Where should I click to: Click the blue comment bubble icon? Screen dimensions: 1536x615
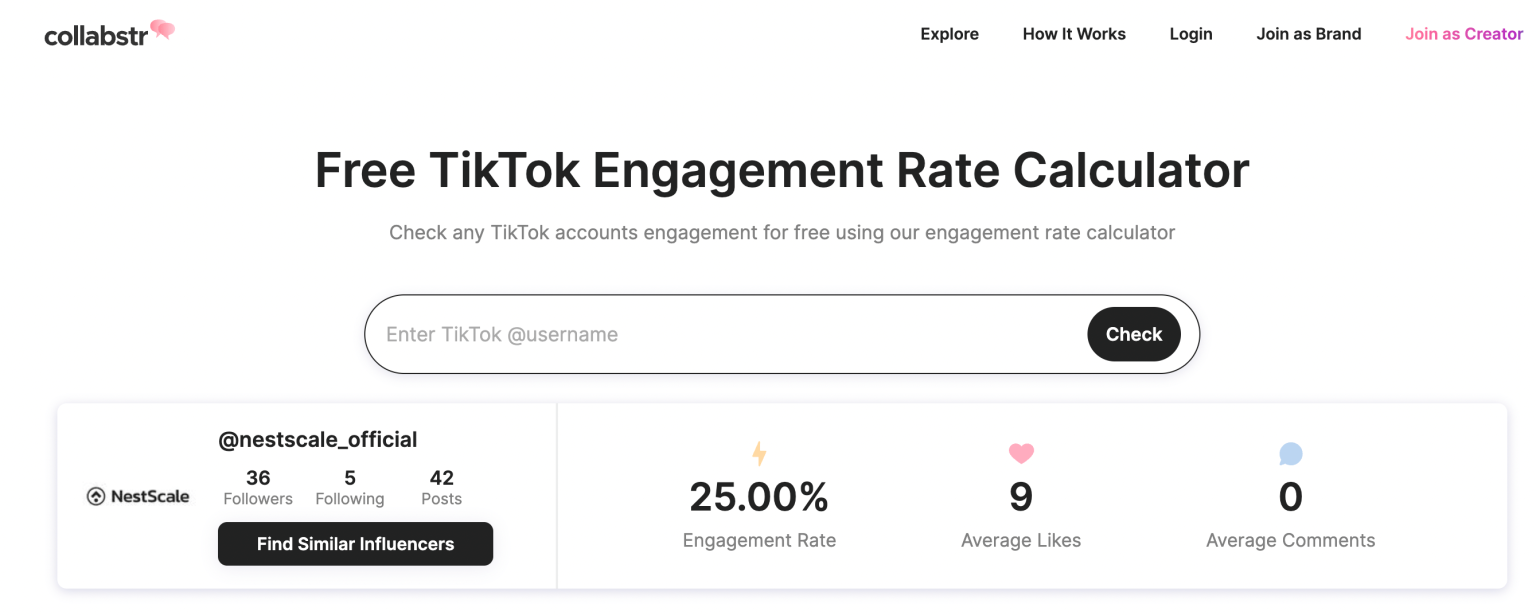coord(1290,453)
